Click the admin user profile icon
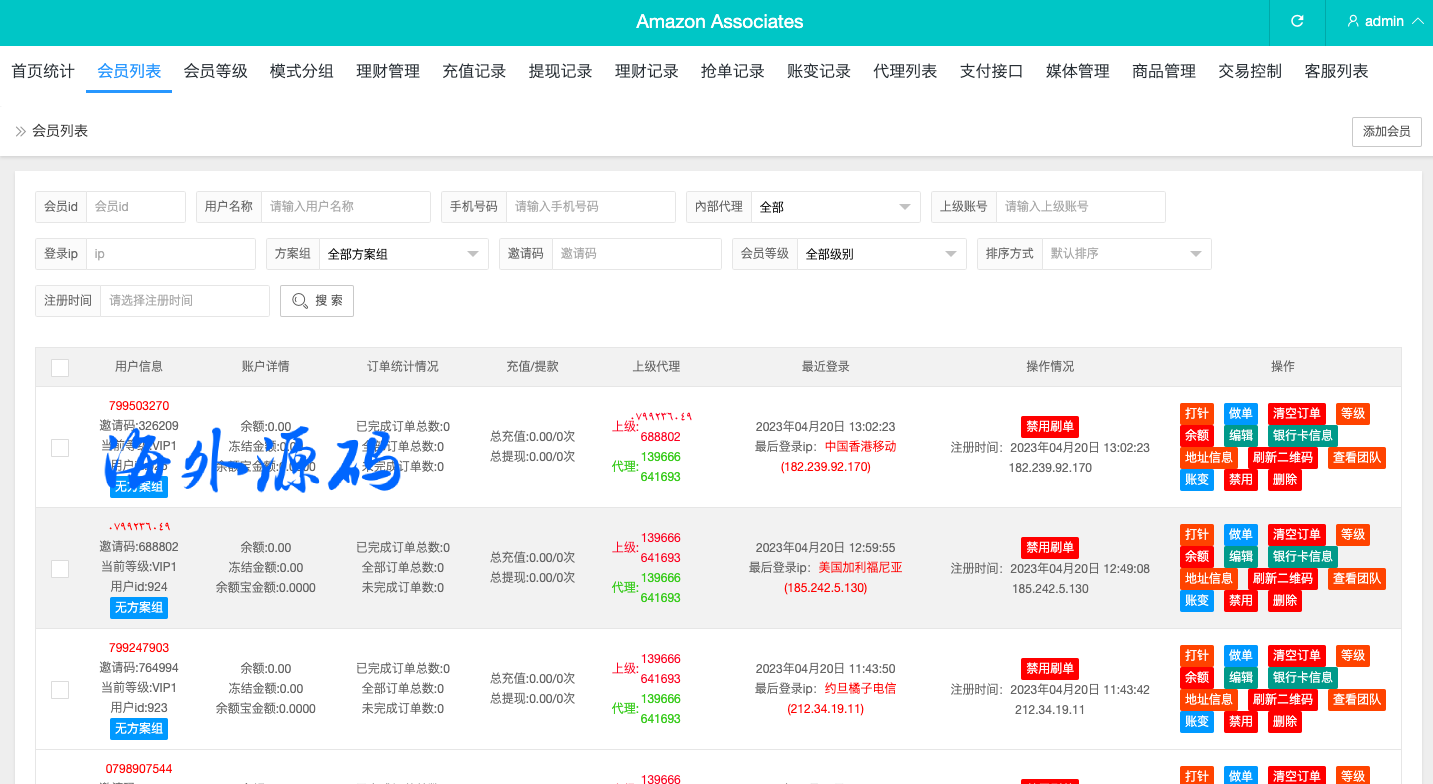The image size is (1433, 784). pos(1353,21)
